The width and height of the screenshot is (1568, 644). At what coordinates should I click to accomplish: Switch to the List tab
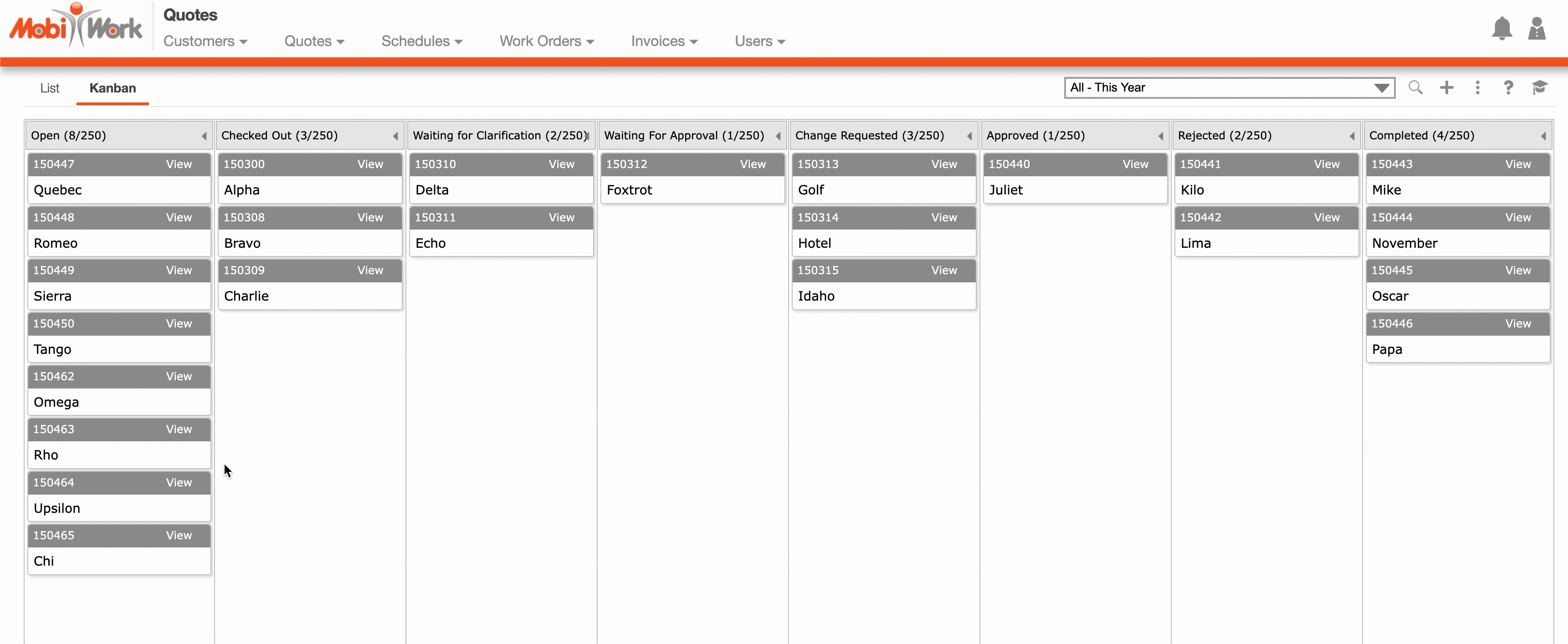point(49,88)
